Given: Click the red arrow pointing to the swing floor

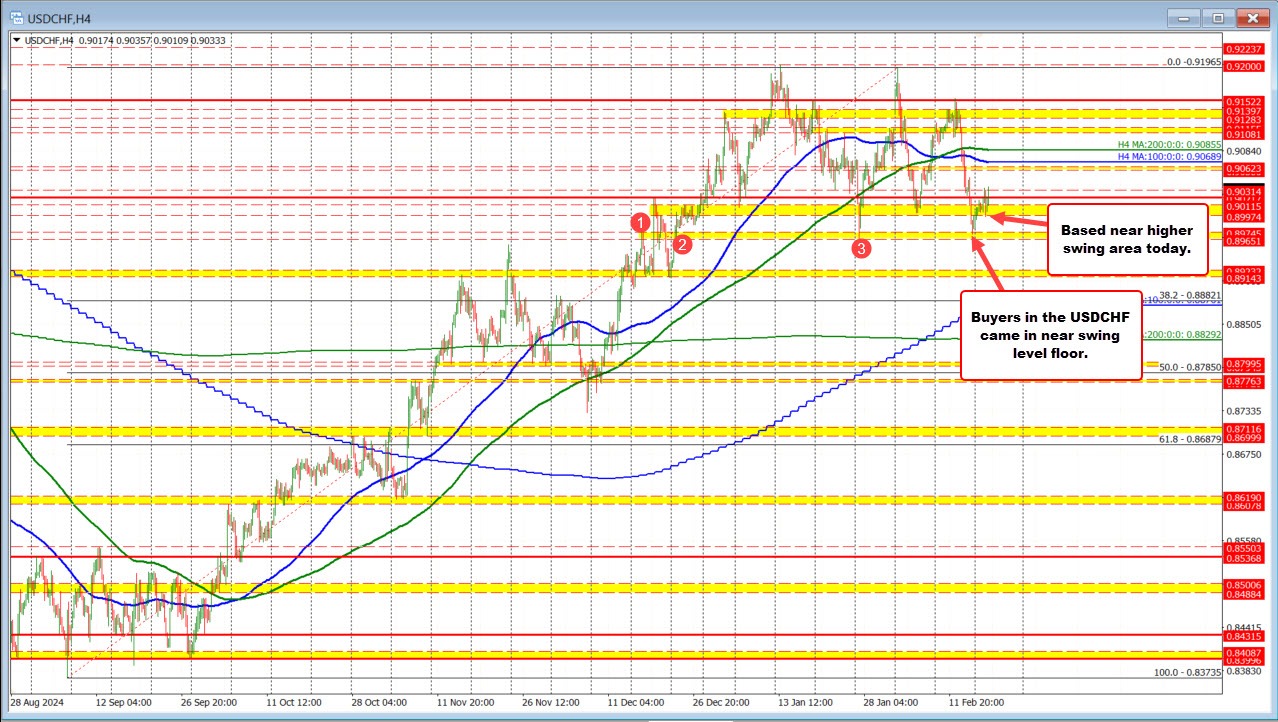Looking at the screenshot, I should point(991,263).
